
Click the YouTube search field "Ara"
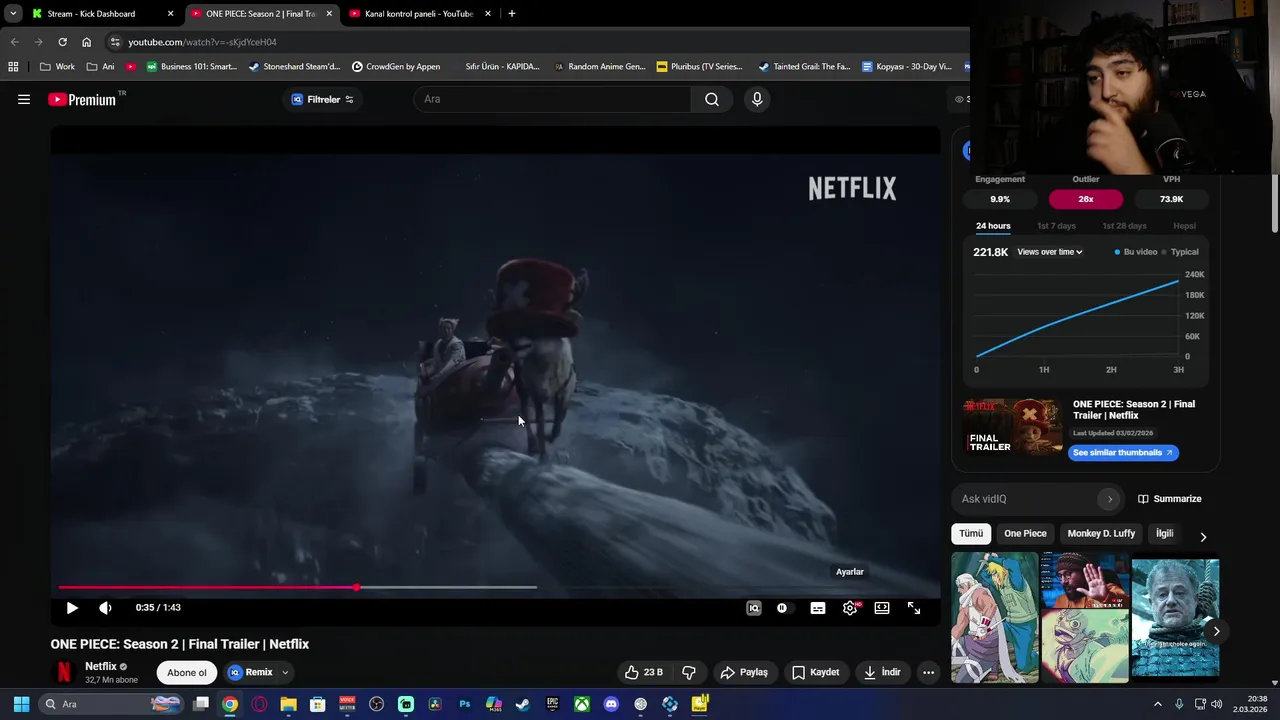click(552, 99)
